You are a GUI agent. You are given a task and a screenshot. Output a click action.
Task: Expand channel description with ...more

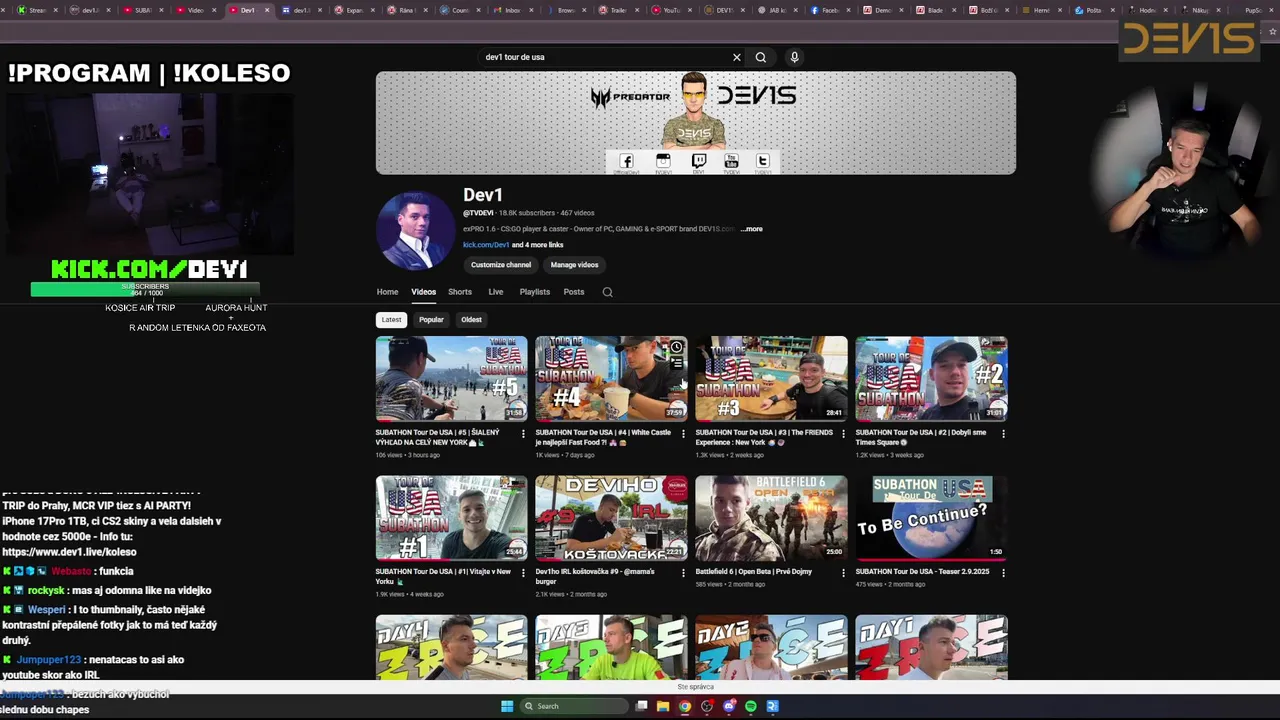pyautogui.click(x=751, y=229)
